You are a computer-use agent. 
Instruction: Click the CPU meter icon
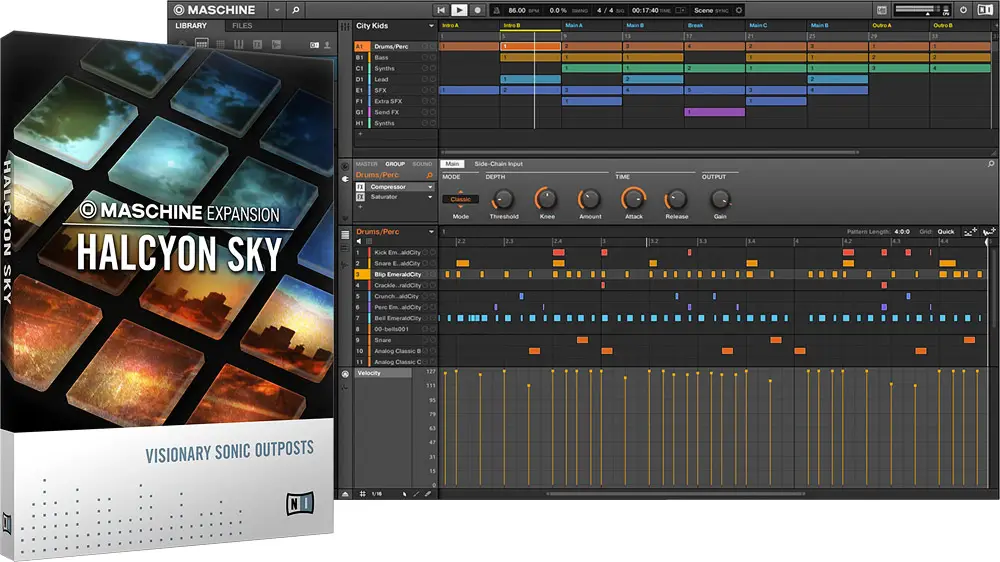point(946,10)
